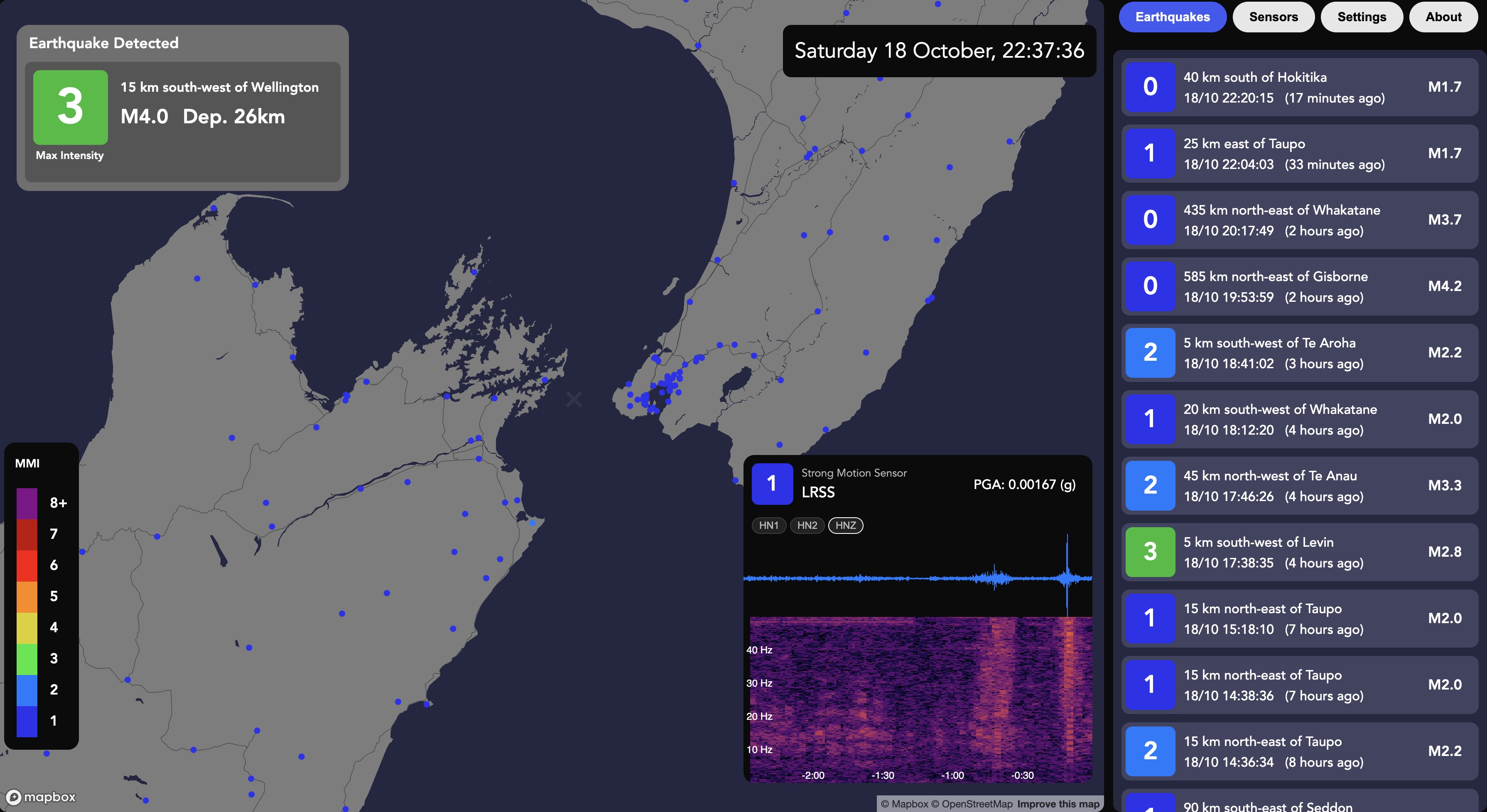This screenshot has height=812, width=1487.
Task: Select the HNZ channel toggle
Action: point(845,525)
